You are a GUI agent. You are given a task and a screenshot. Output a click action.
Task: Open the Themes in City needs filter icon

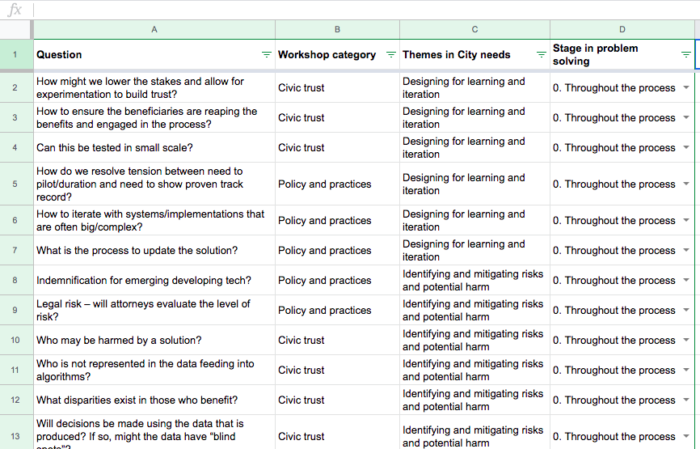[x=540, y=54]
